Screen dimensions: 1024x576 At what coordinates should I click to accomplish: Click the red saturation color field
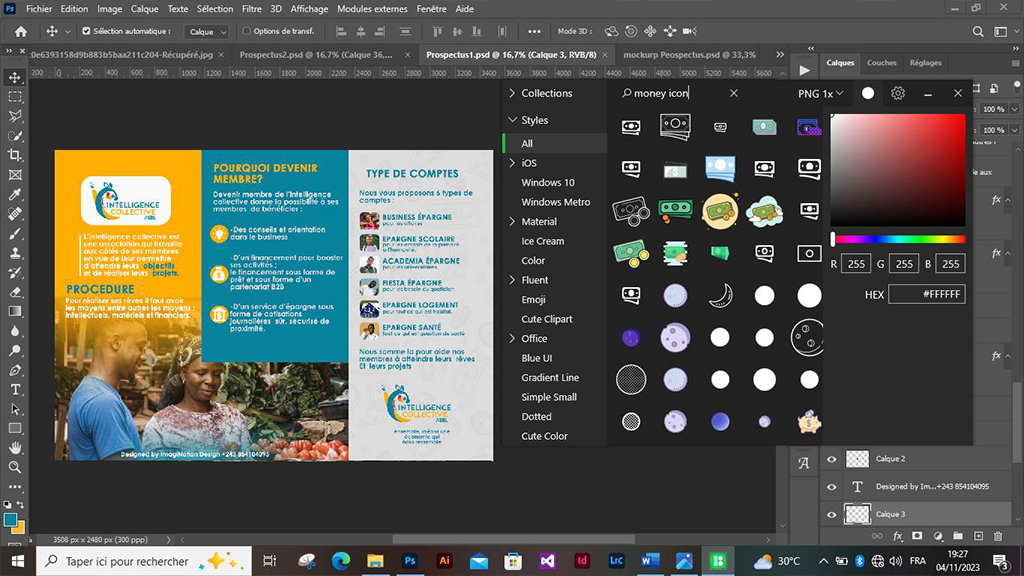(898, 170)
